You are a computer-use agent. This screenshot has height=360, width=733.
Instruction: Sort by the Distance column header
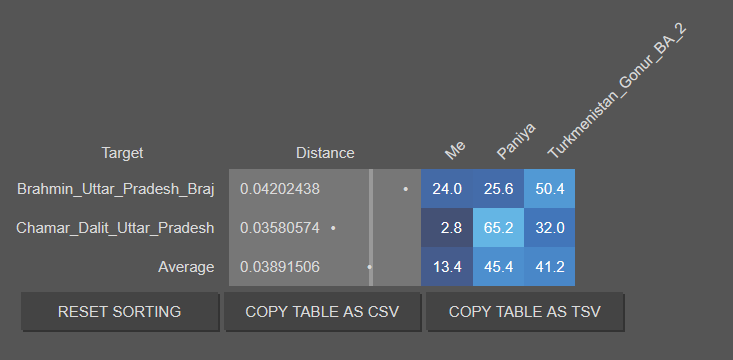[325, 153]
